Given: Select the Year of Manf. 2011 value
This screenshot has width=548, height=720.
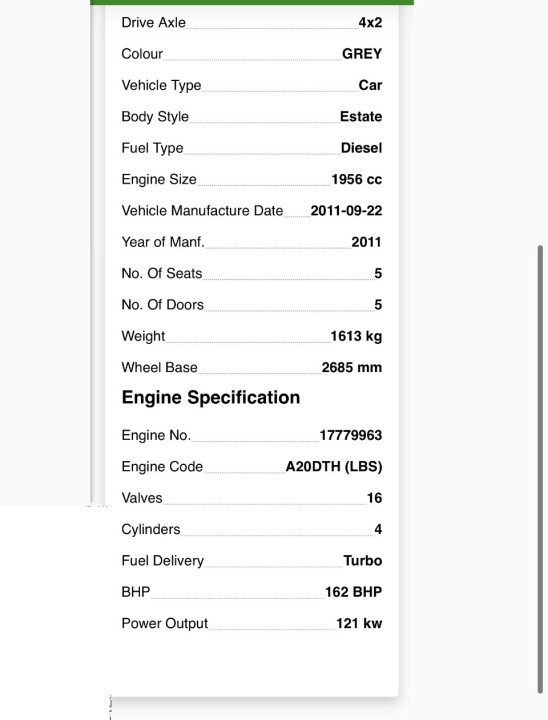Looking at the screenshot, I should coord(367,242).
